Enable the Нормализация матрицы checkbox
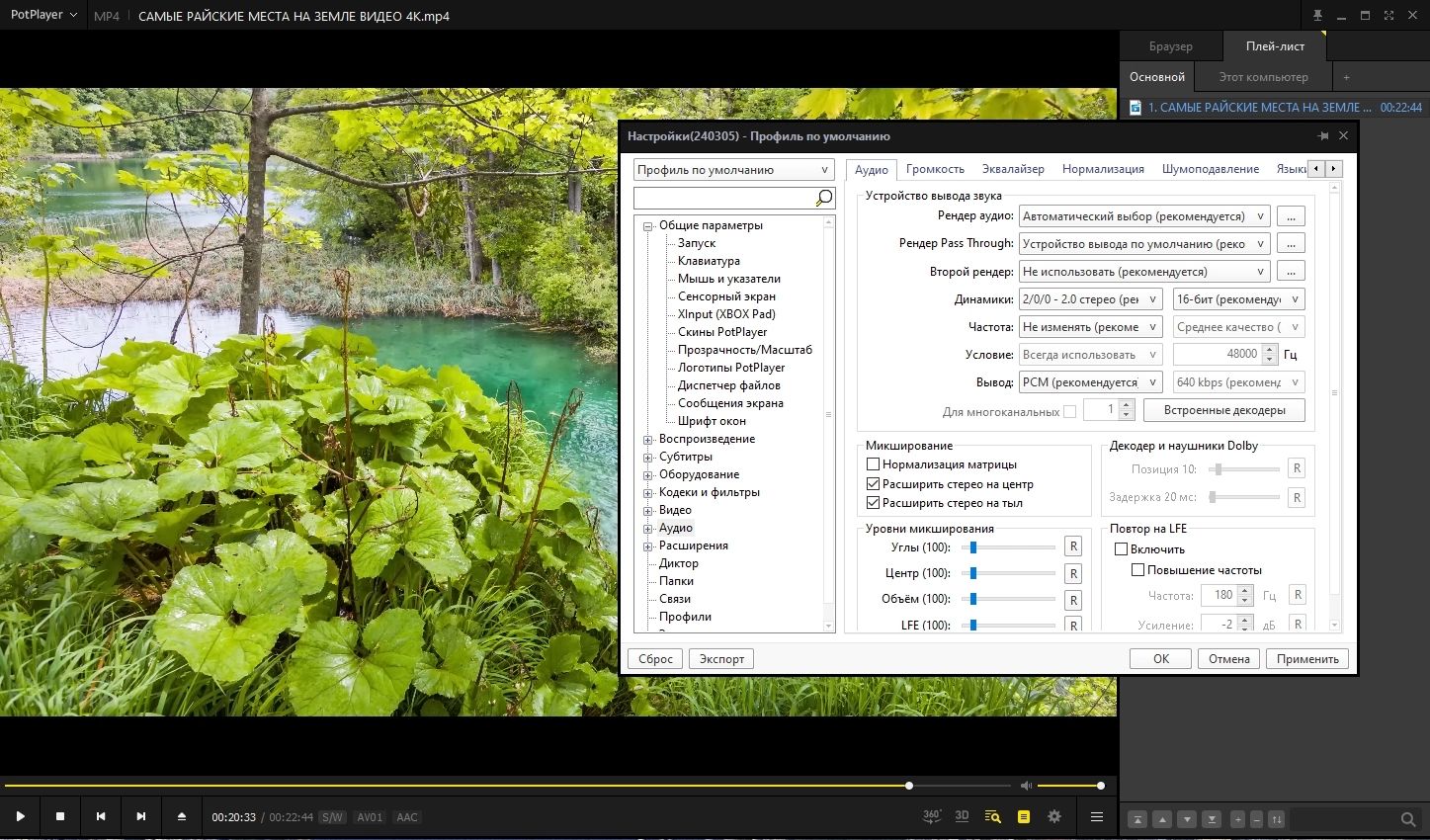The width and height of the screenshot is (1430, 840). click(x=873, y=464)
